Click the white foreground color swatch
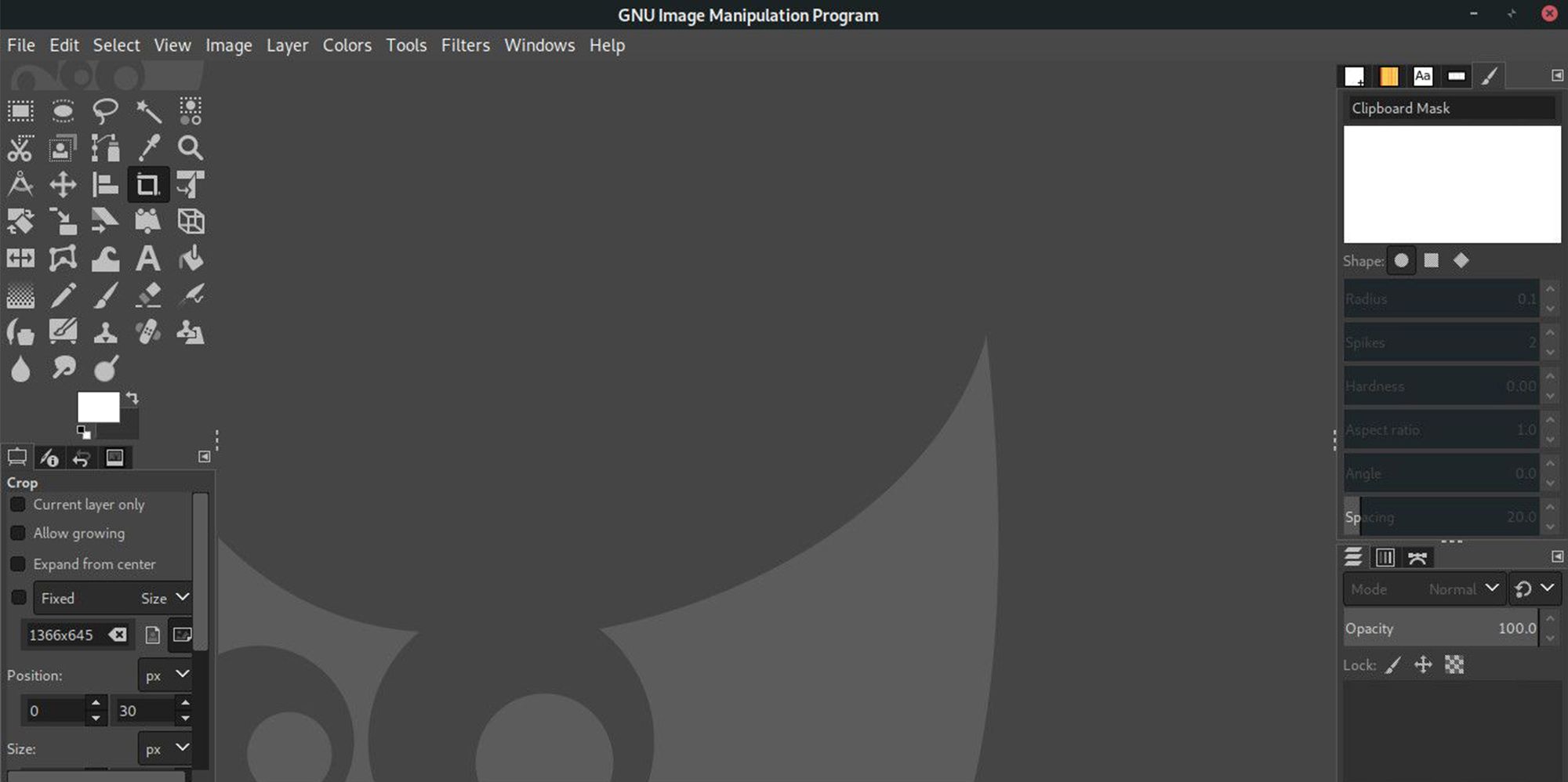Screen dimensions: 1568x782 (97, 407)
